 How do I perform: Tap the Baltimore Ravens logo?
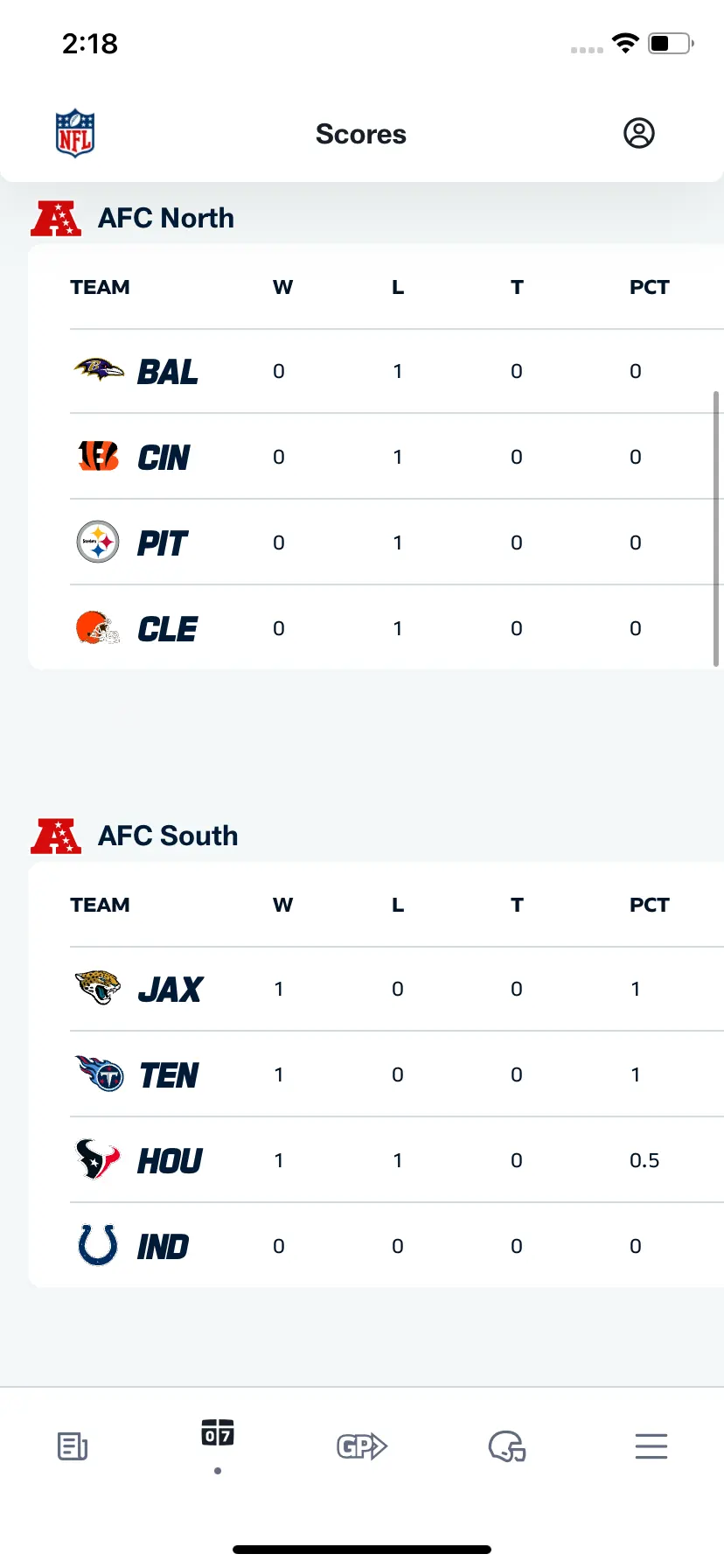98,369
